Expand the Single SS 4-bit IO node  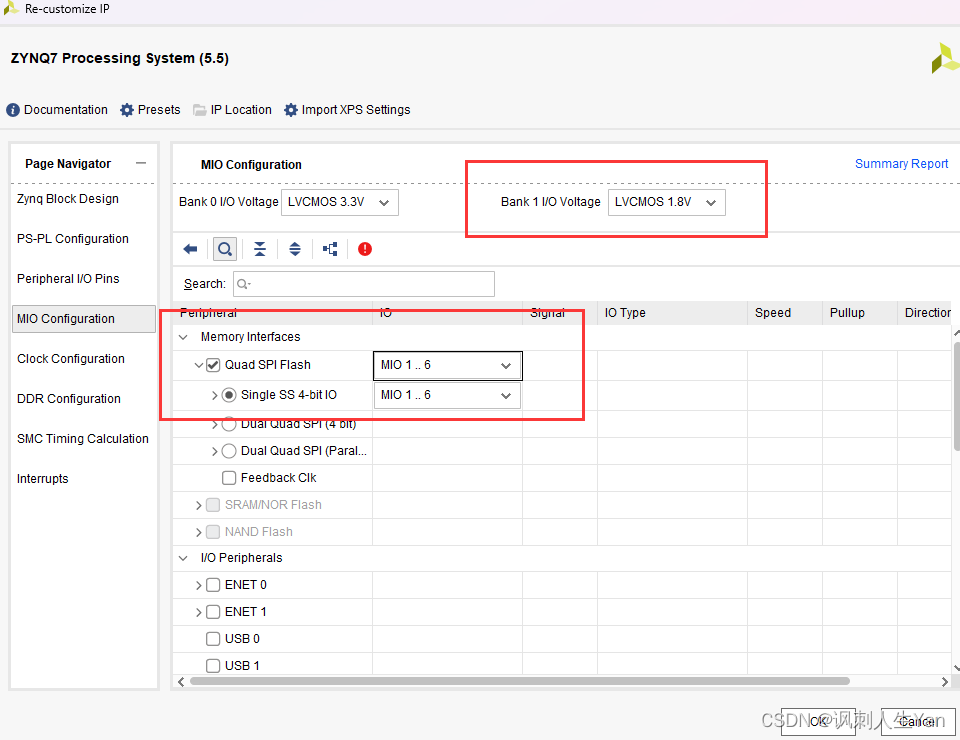tap(215, 395)
